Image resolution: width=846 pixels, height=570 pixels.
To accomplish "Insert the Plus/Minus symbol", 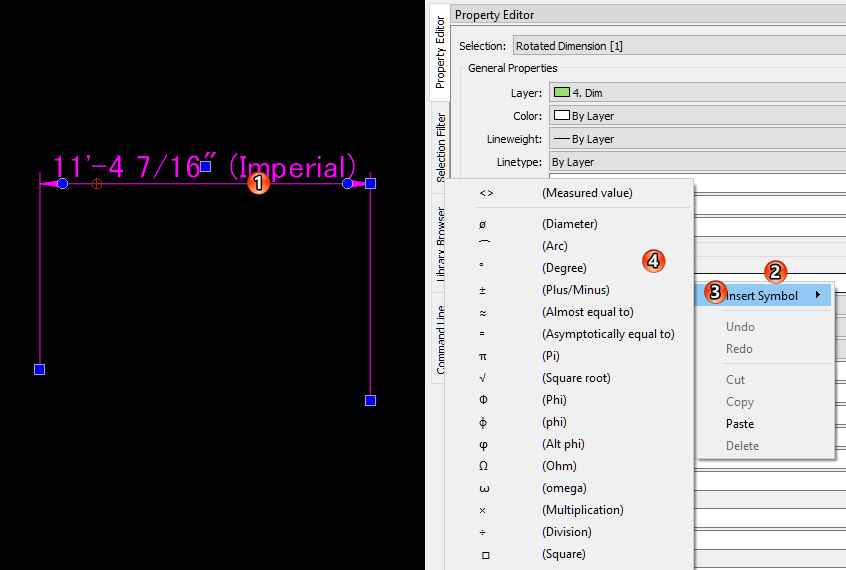I will 569,290.
